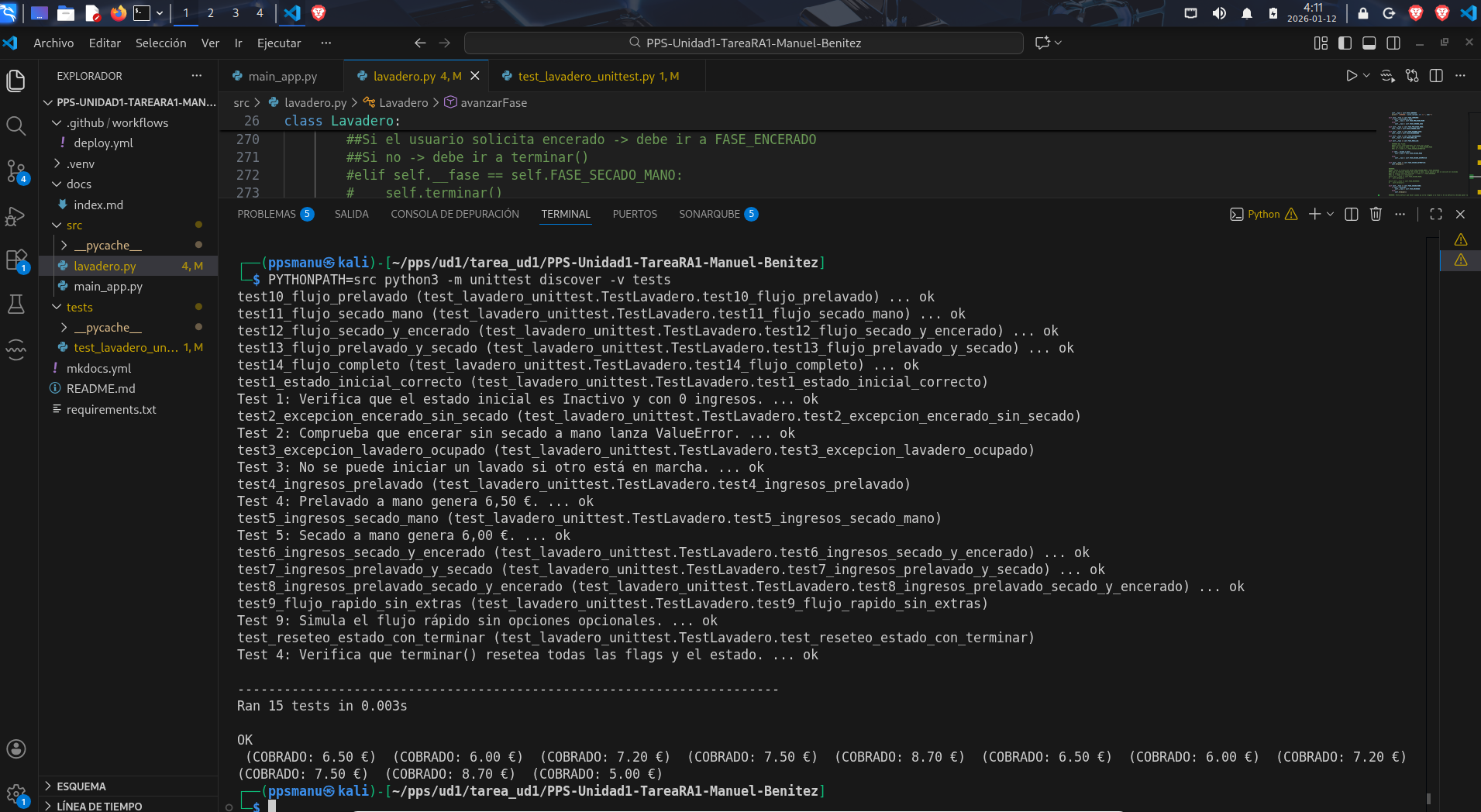
Task: Toggle the primary side bar visibility
Action: (x=1345, y=43)
